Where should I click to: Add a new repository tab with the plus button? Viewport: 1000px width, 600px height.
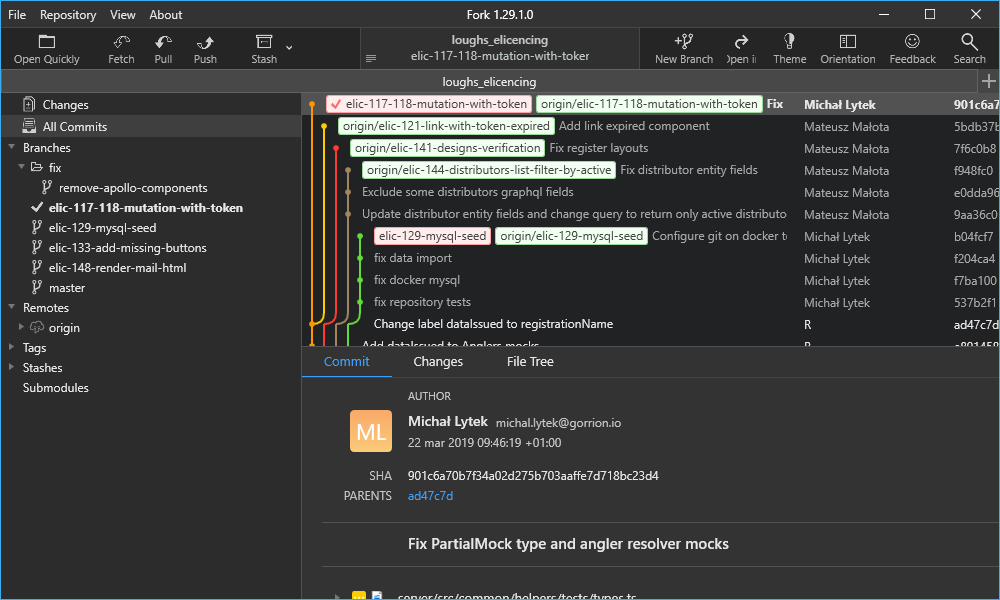pyautogui.click(x=988, y=81)
